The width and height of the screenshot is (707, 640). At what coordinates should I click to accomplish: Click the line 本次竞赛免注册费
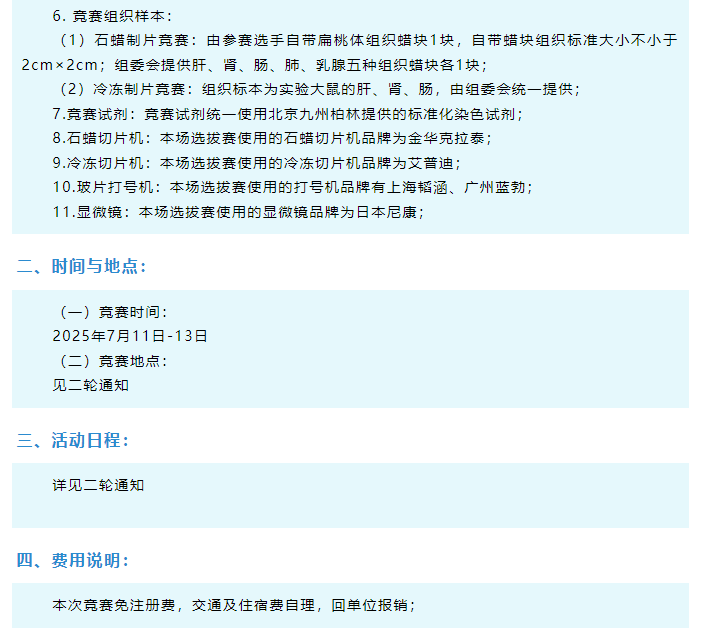[x=234, y=605]
